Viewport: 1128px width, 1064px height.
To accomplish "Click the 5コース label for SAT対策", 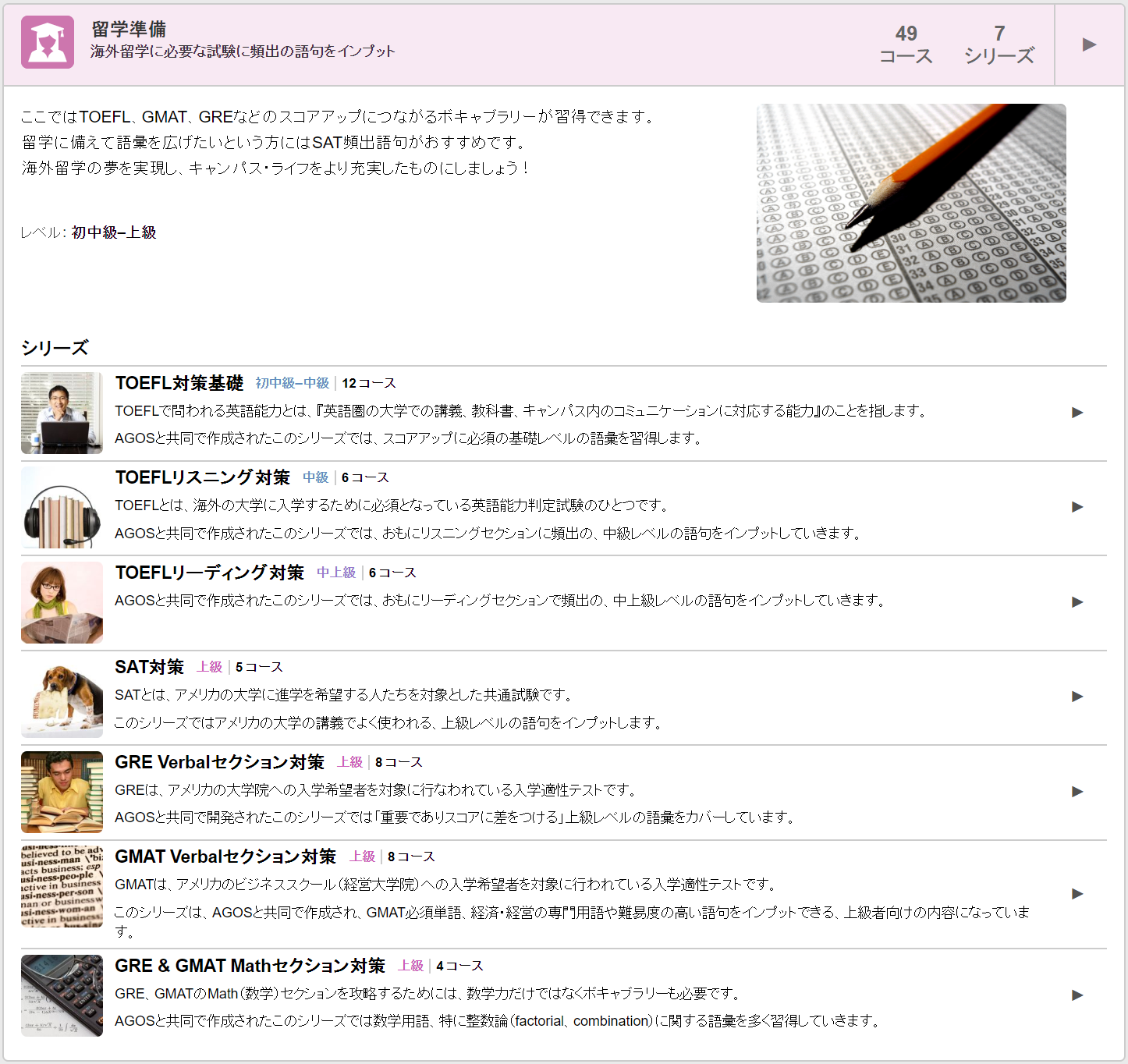I will 259,667.
